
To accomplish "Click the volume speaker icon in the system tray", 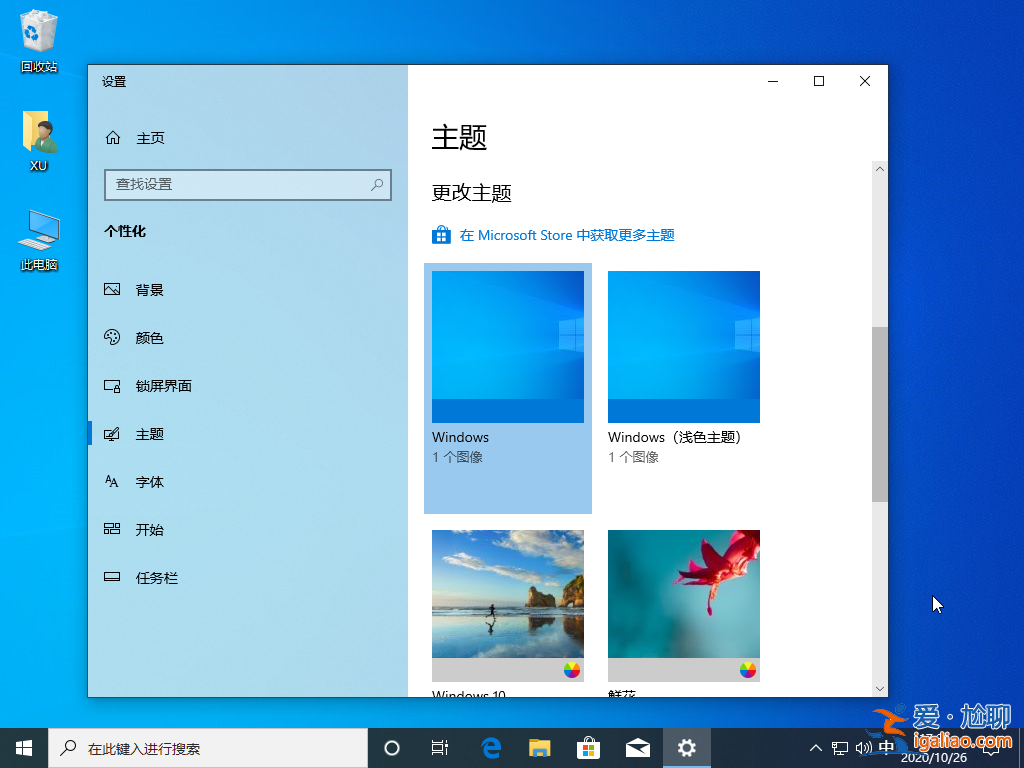I will click(863, 747).
